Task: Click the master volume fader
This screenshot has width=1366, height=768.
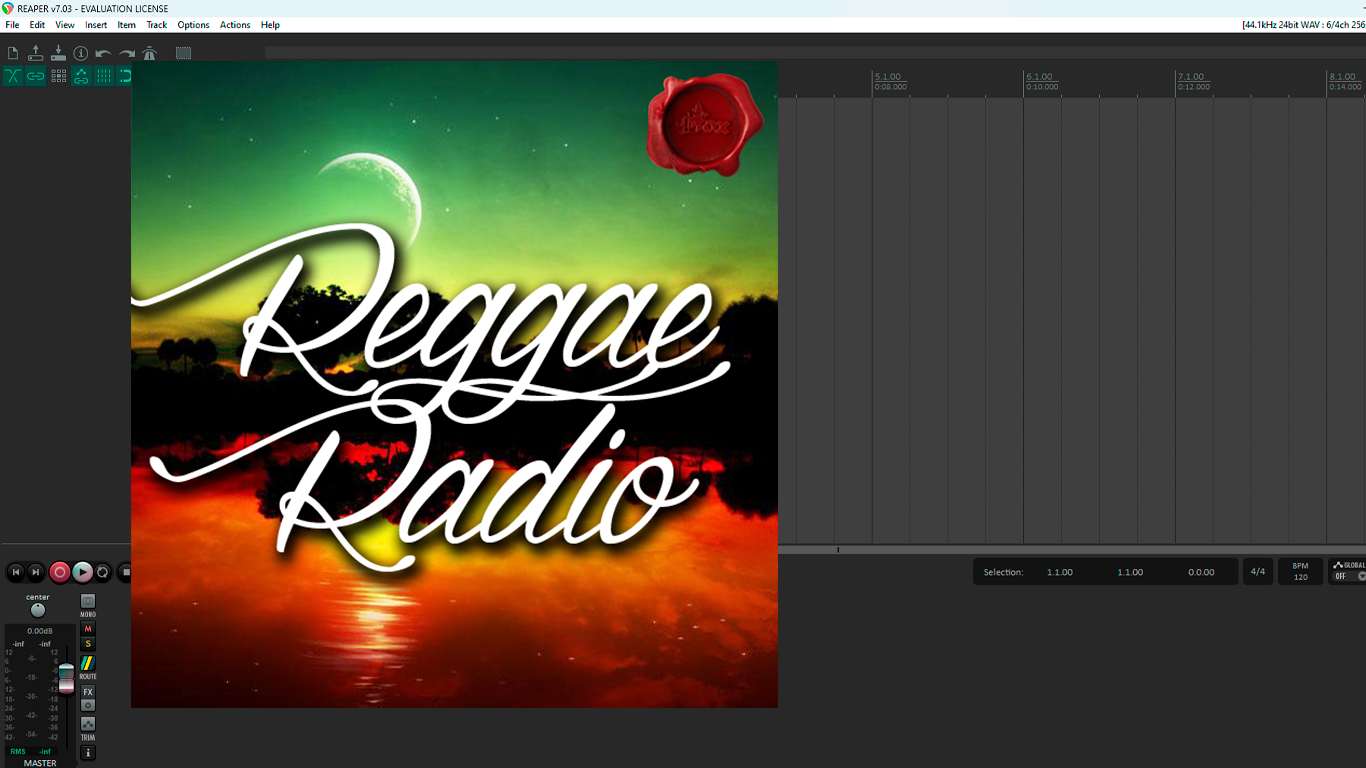Action: point(66,678)
